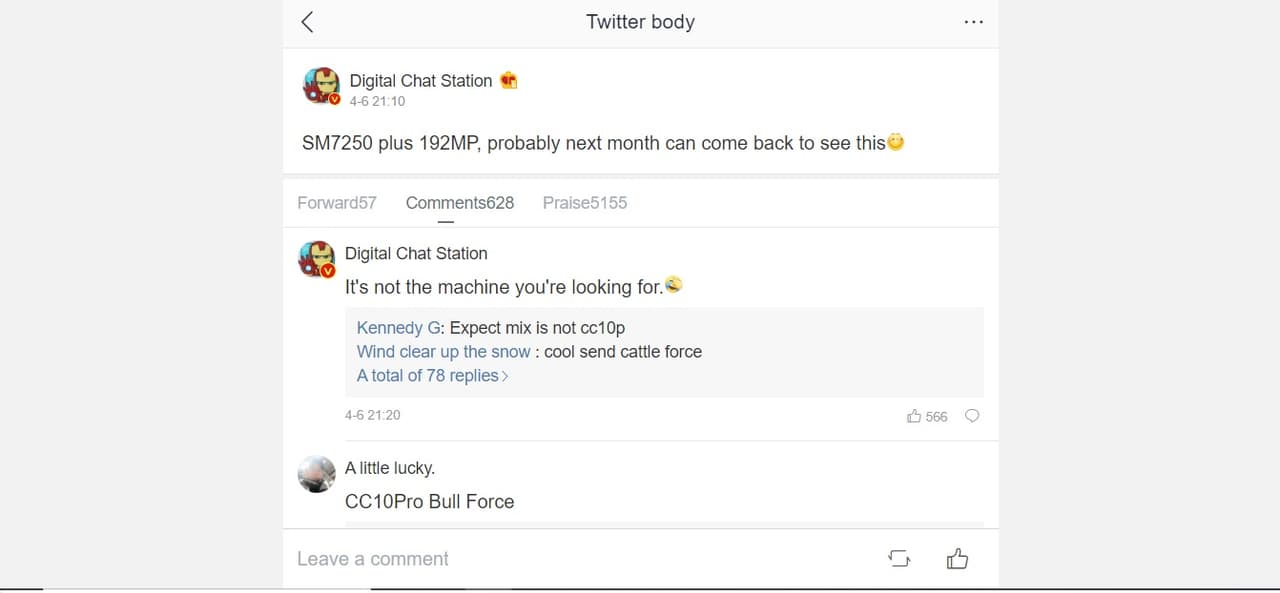The height and width of the screenshot is (593, 1280).
Task: Click 'A little lucky.' username
Action: [389, 468]
